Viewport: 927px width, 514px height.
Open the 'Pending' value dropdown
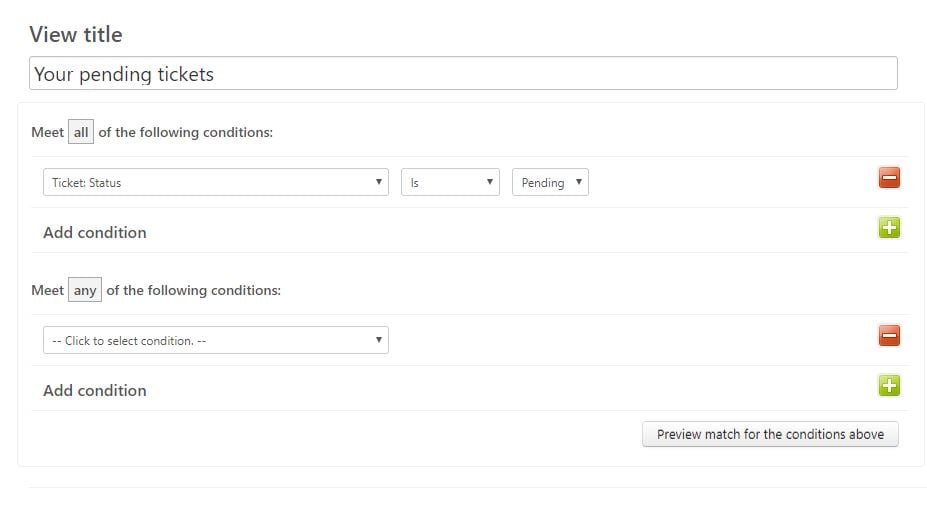click(550, 182)
